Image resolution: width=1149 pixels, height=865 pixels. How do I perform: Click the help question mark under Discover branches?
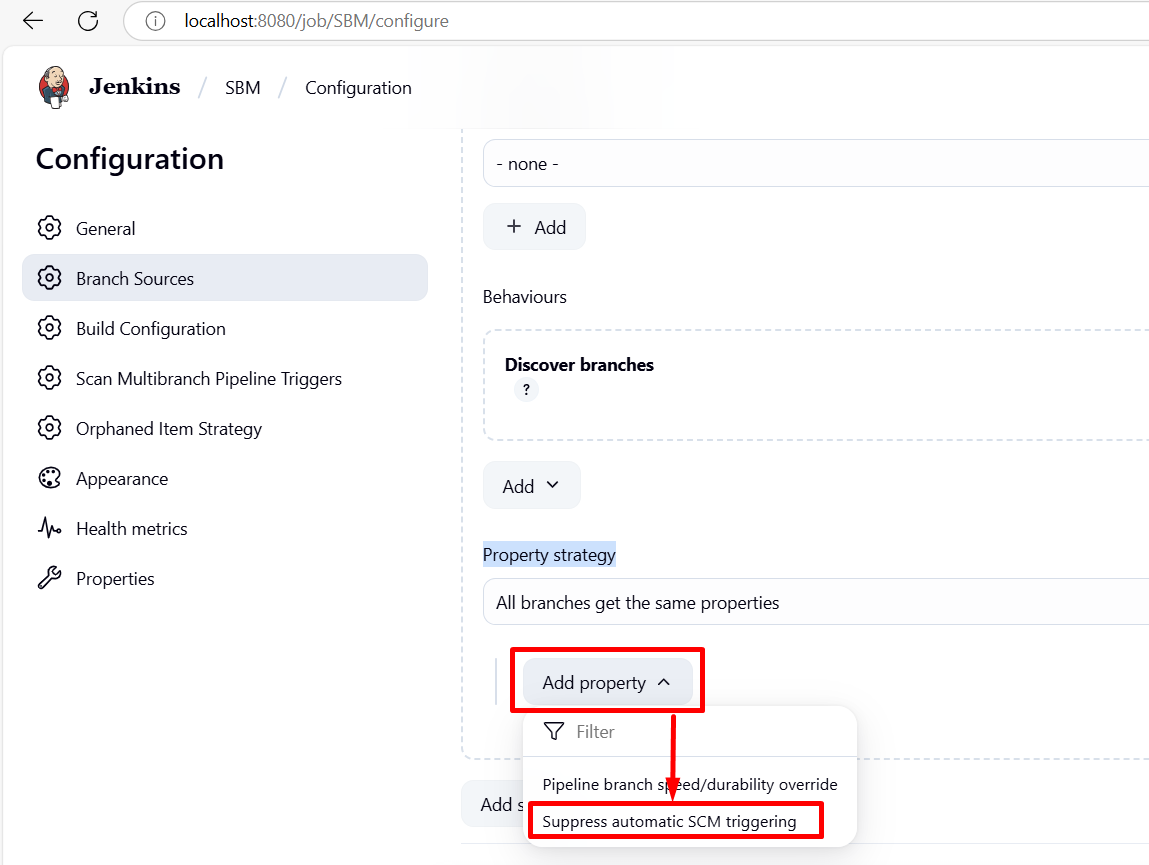point(526,390)
